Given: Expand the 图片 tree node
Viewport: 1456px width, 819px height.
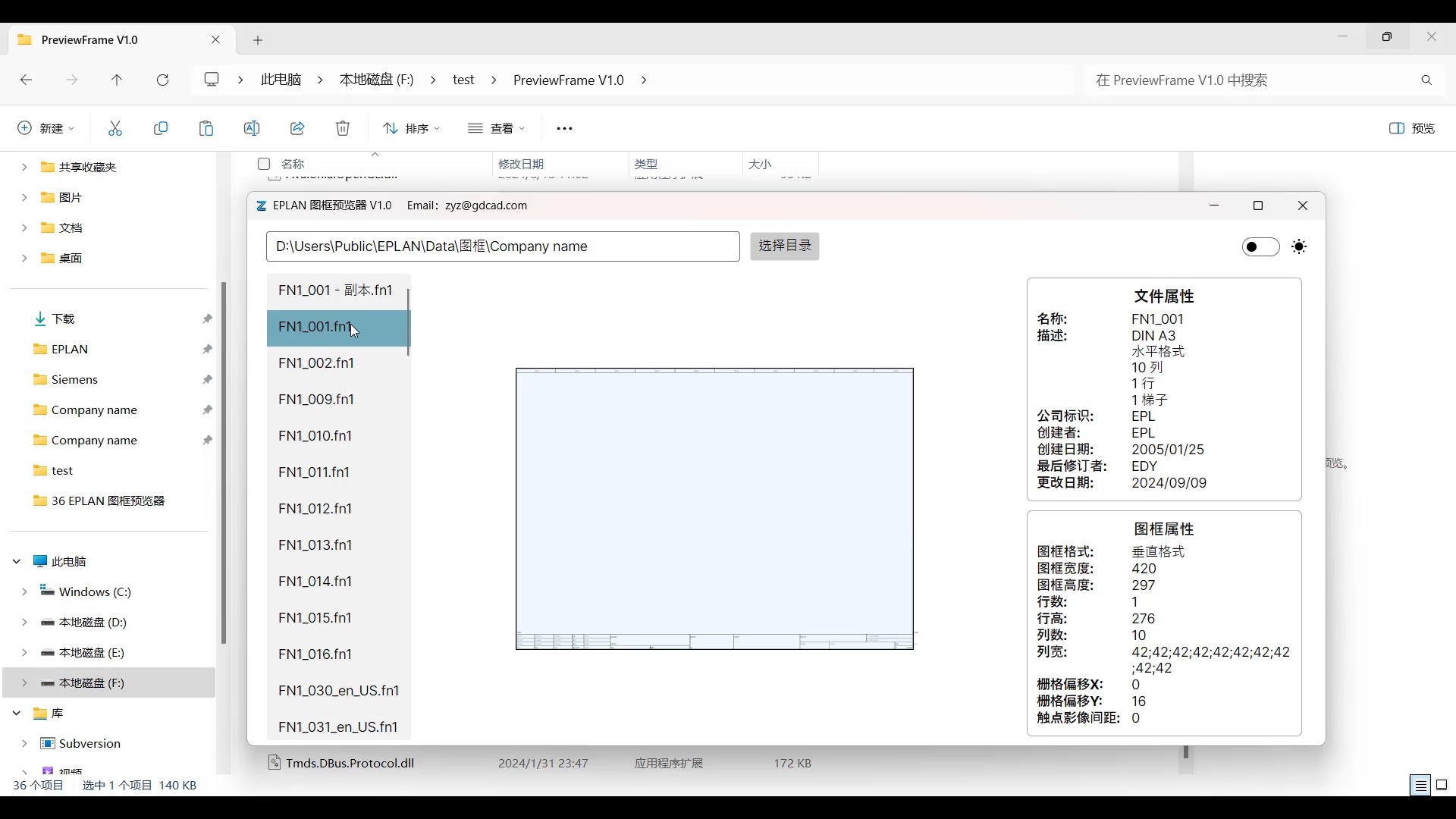Looking at the screenshot, I should point(24,197).
